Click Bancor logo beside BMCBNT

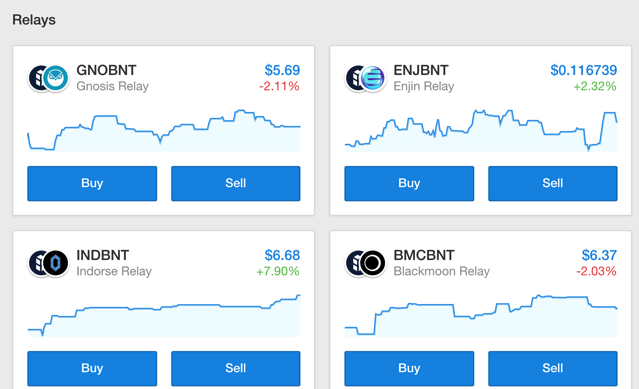pos(353,263)
